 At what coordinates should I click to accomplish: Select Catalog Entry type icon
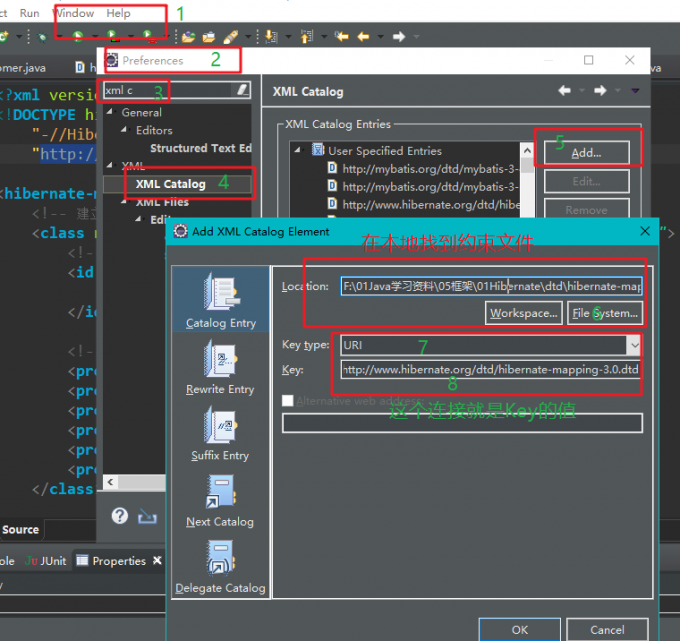coord(222,291)
